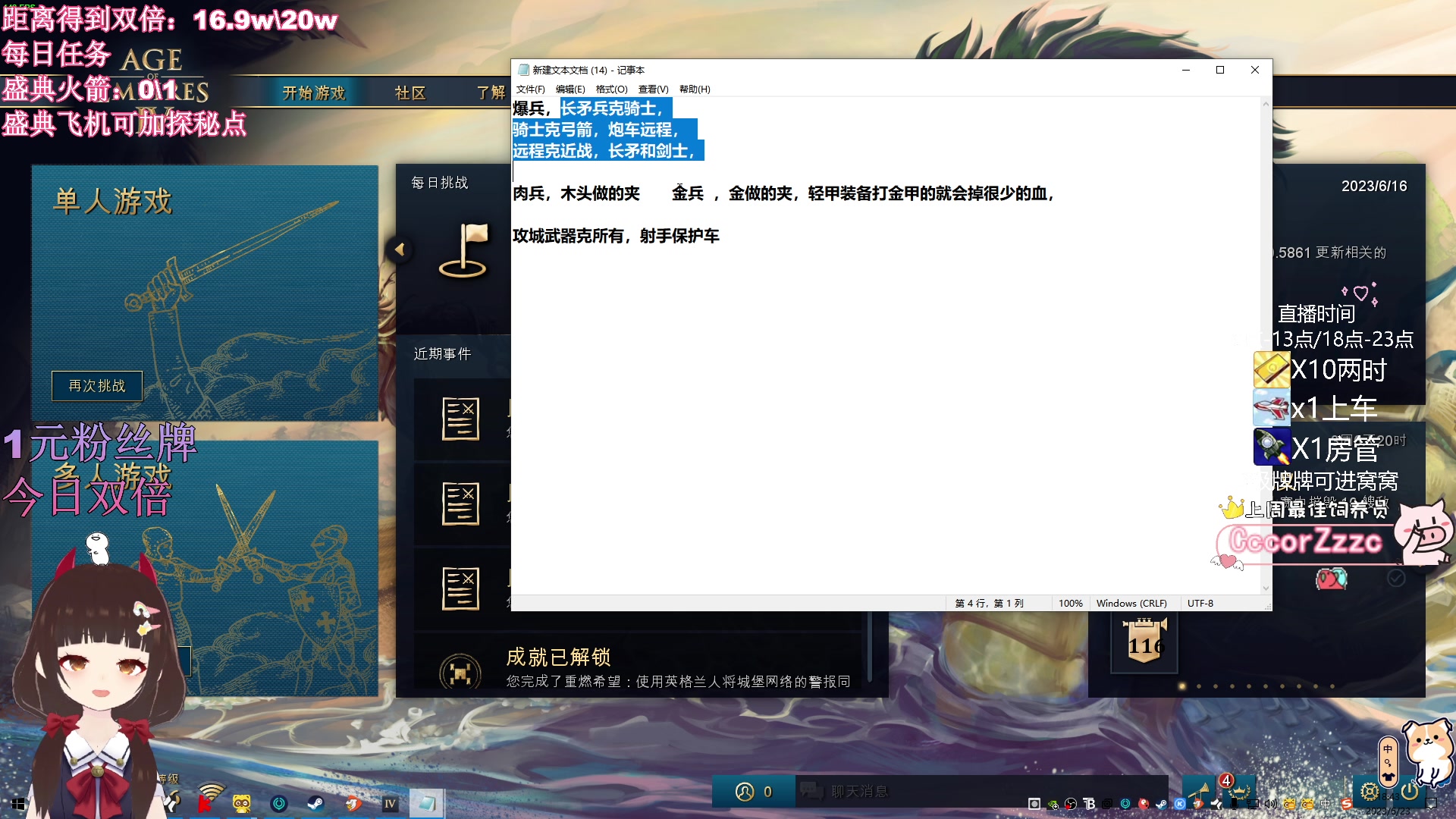
Task: Click the 100% zoom status bar entry
Action: 1070,604
